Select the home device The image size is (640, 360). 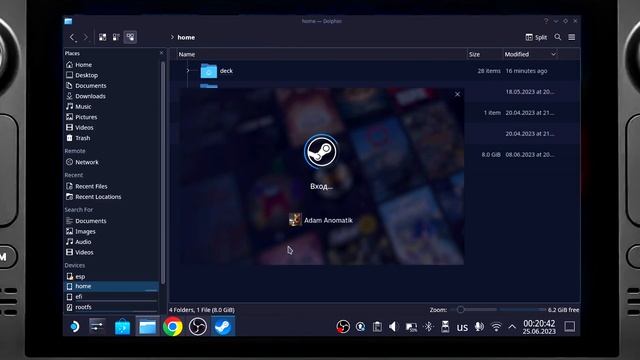point(111,286)
